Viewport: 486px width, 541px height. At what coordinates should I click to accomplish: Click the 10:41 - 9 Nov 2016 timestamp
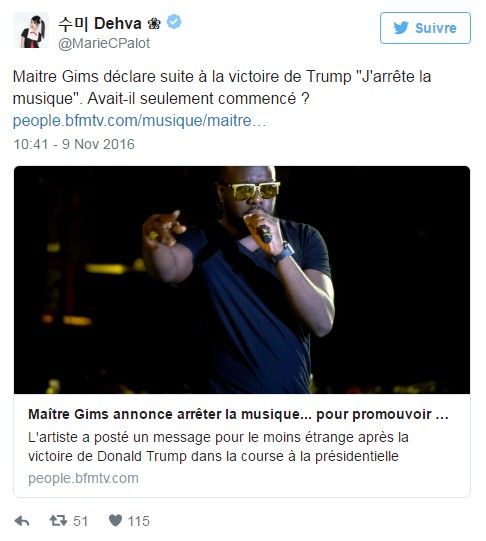pos(74,144)
